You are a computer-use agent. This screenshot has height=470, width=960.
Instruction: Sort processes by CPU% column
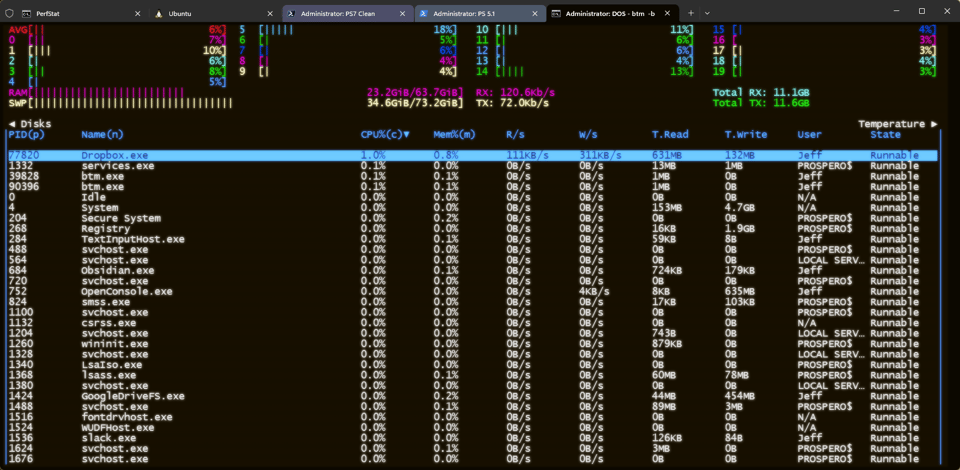point(385,134)
